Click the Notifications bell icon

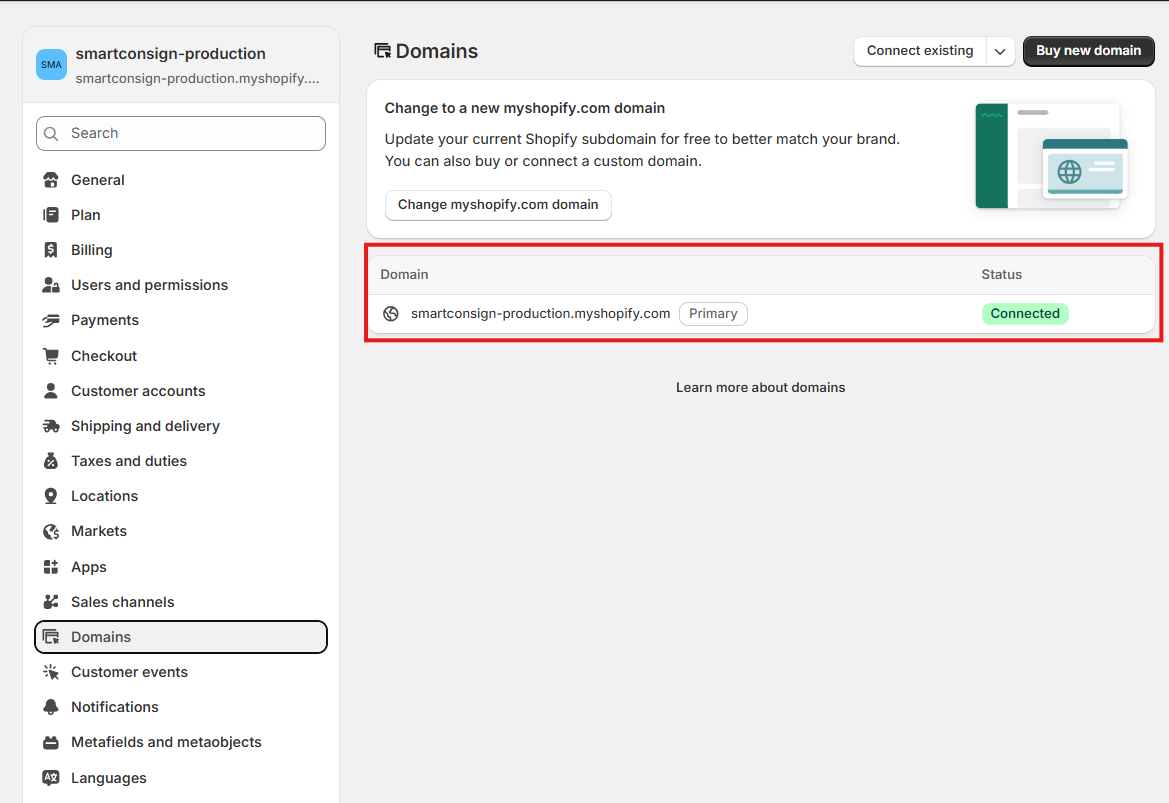(x=51, y=707)
